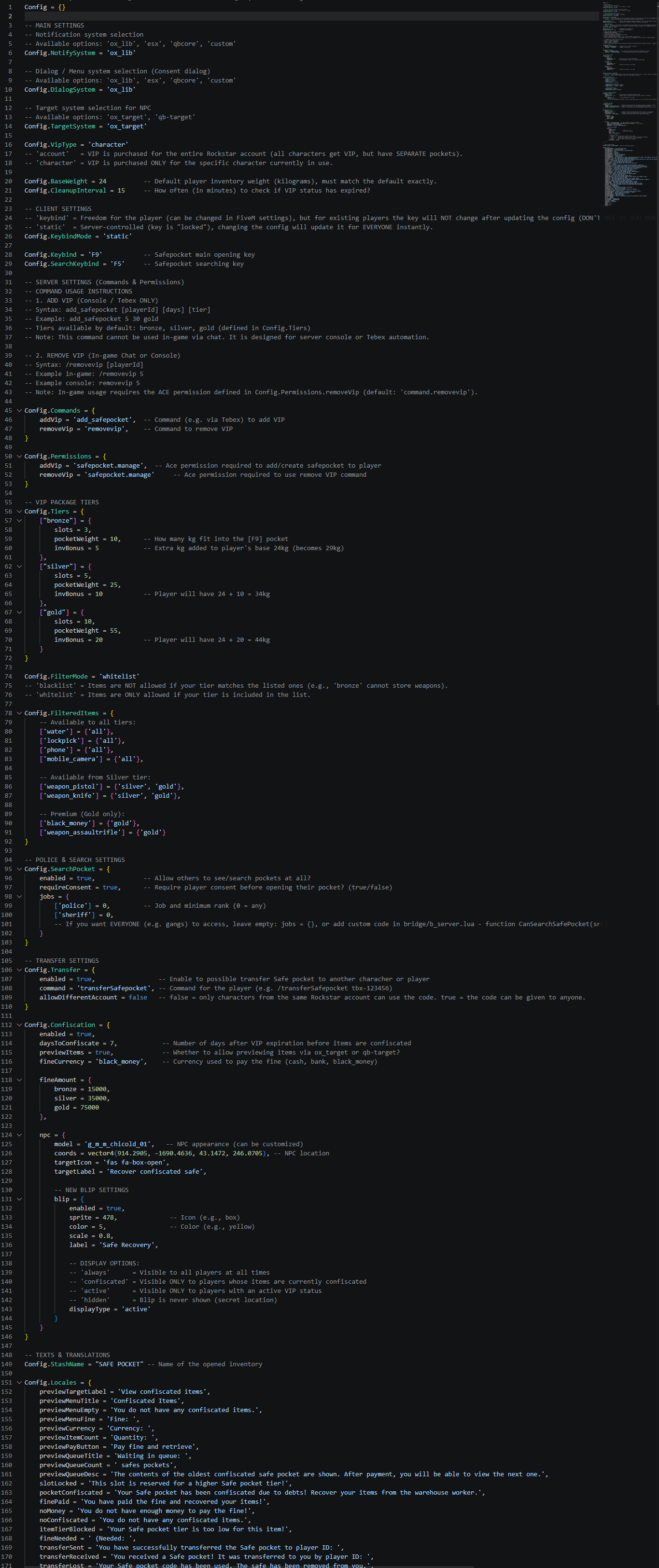The width and height of the screenshot is (659, 1568).
Task: Collapse the Config.Confiscation block
Action: (19, 1025)
